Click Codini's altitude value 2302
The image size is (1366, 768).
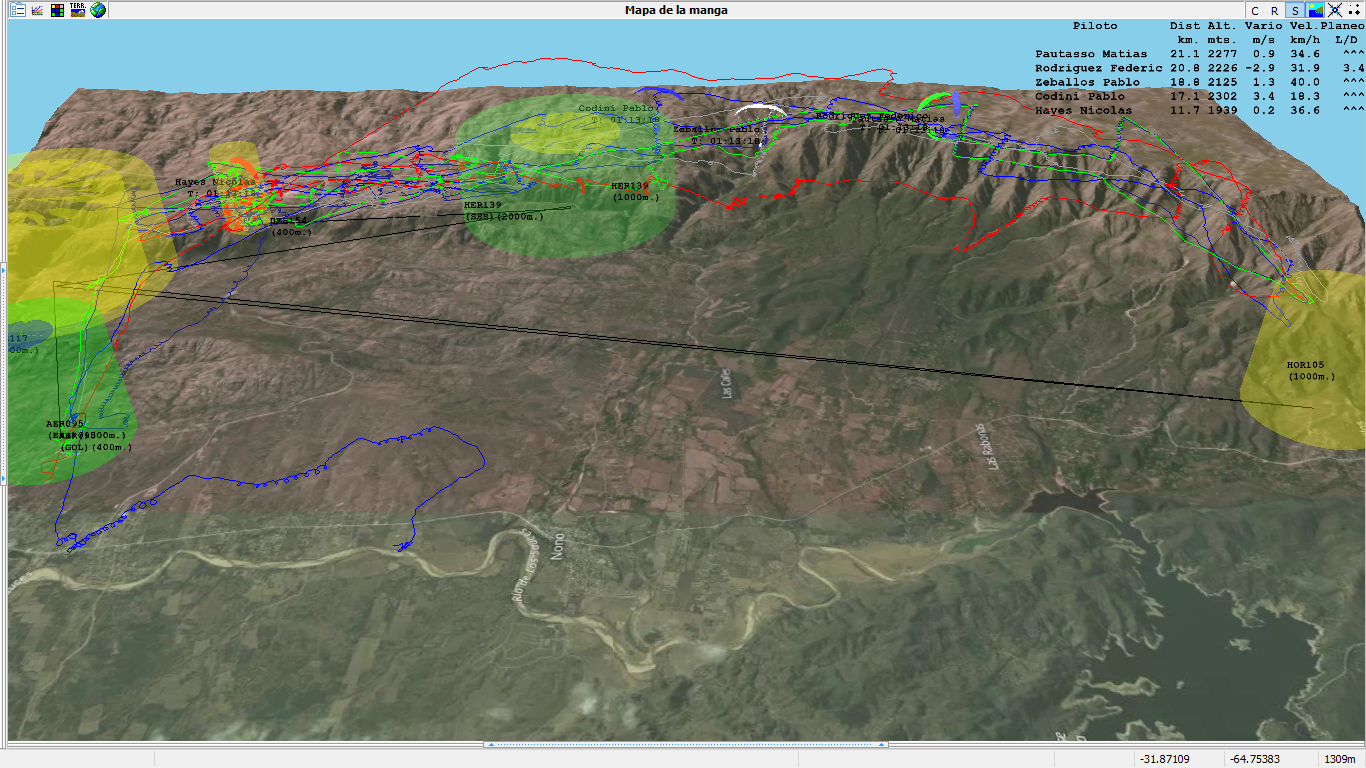coord(1222,96)
